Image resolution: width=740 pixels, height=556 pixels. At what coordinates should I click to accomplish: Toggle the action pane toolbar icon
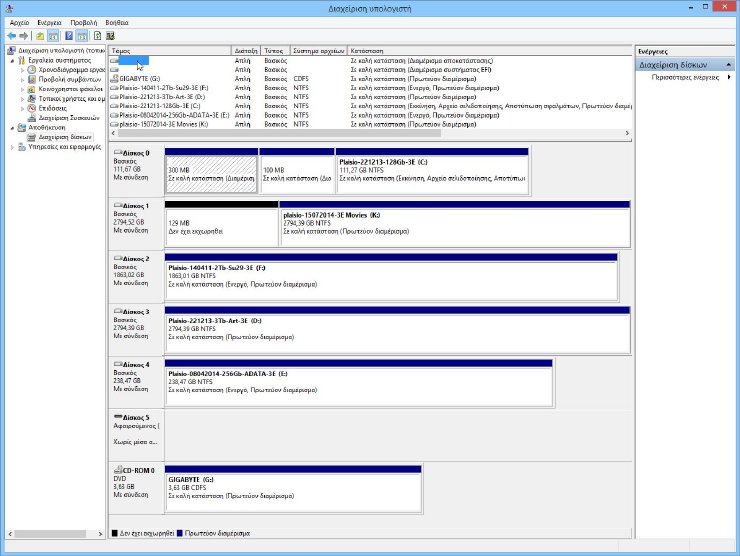click(82, 36)
